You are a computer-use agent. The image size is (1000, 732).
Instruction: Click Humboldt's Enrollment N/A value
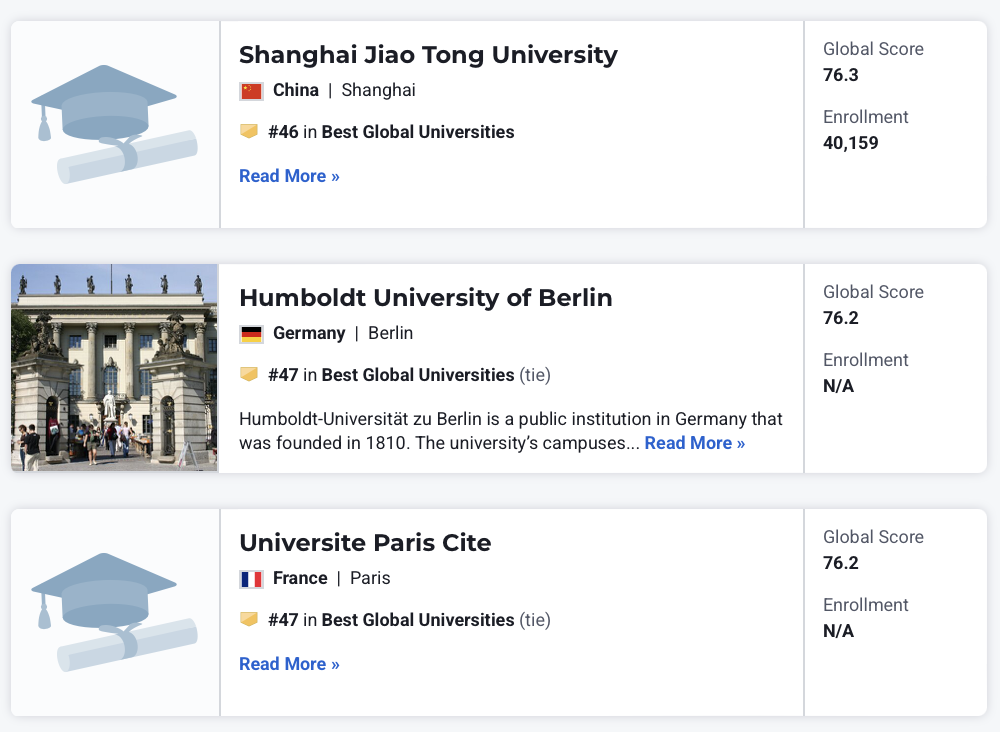pos(838,386)
